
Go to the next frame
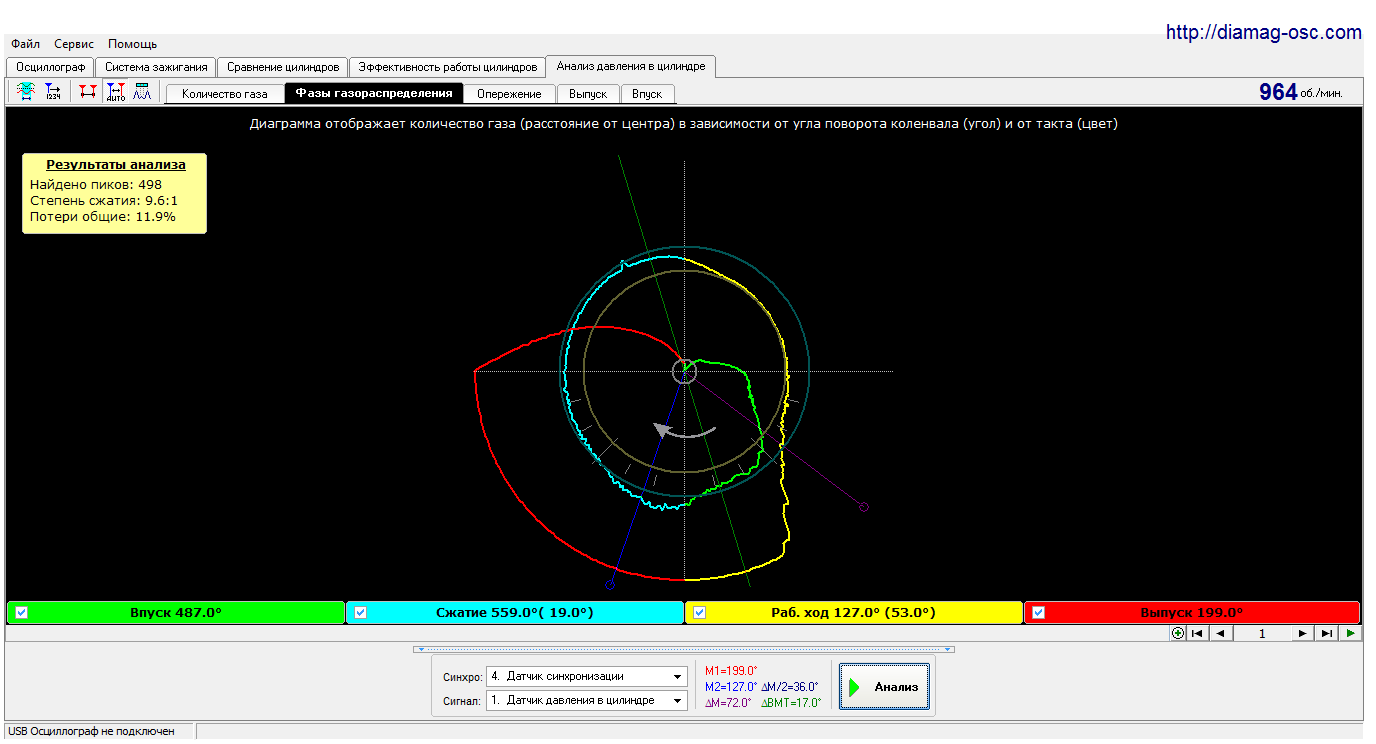(1302, 633)
